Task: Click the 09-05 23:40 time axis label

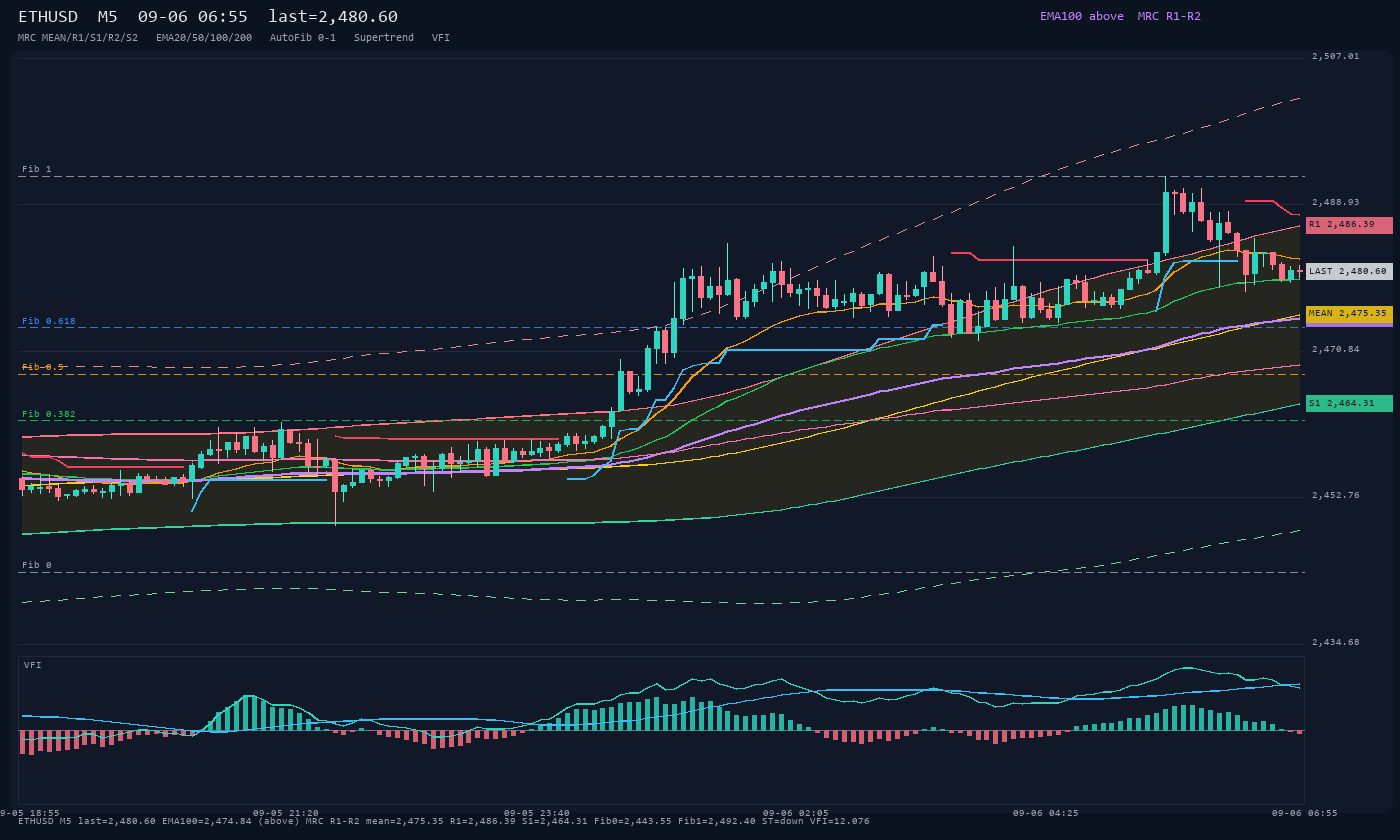Action: 537,813
